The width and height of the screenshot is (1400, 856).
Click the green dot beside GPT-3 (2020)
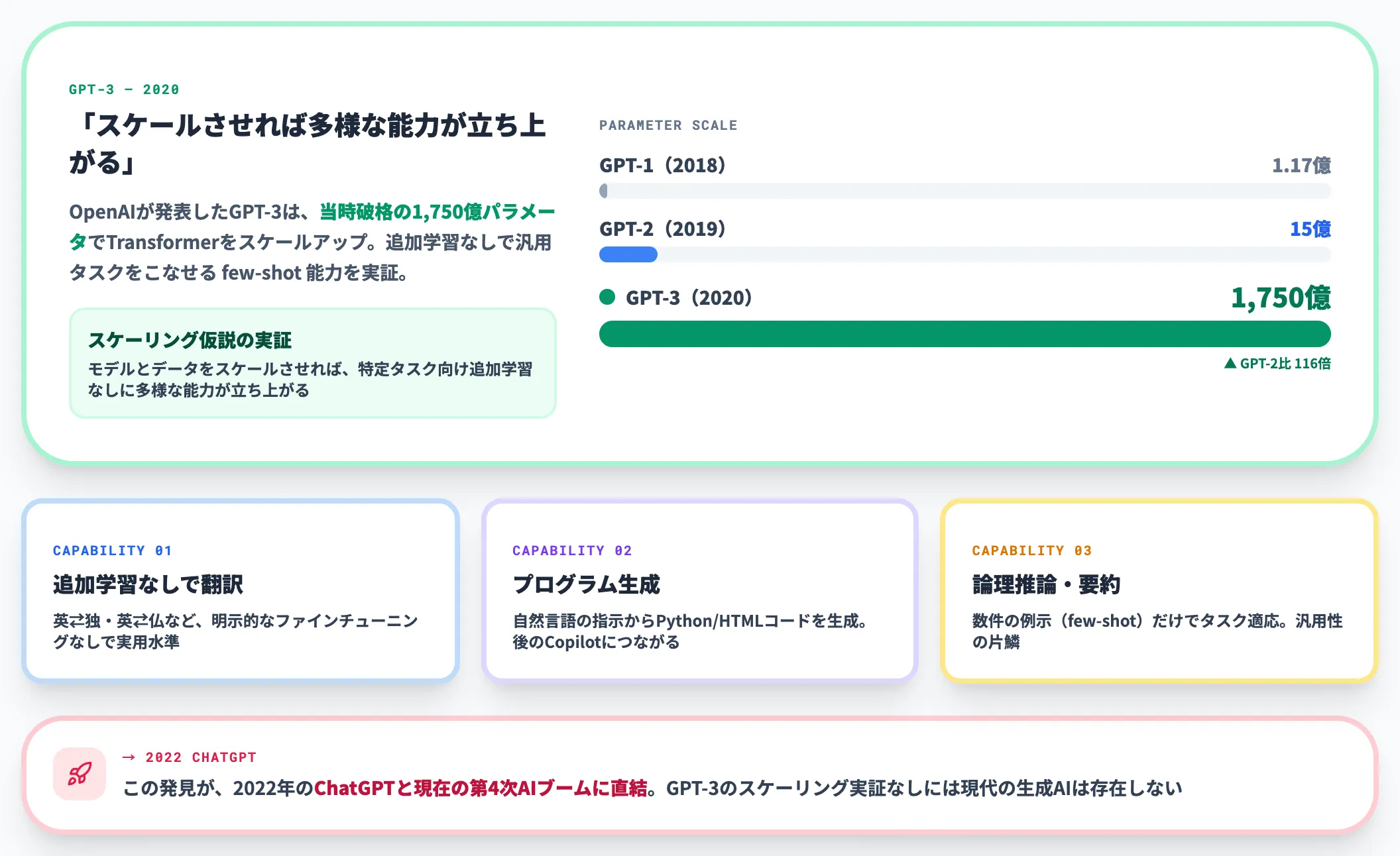607,297
